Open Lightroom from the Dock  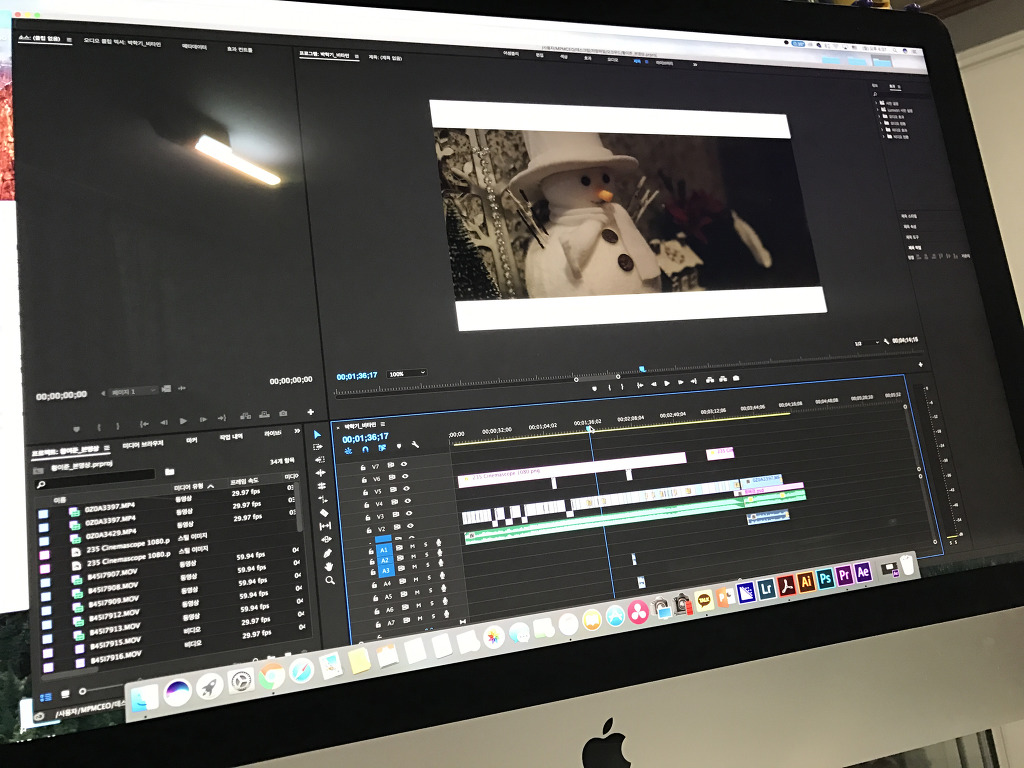point(767,588)
